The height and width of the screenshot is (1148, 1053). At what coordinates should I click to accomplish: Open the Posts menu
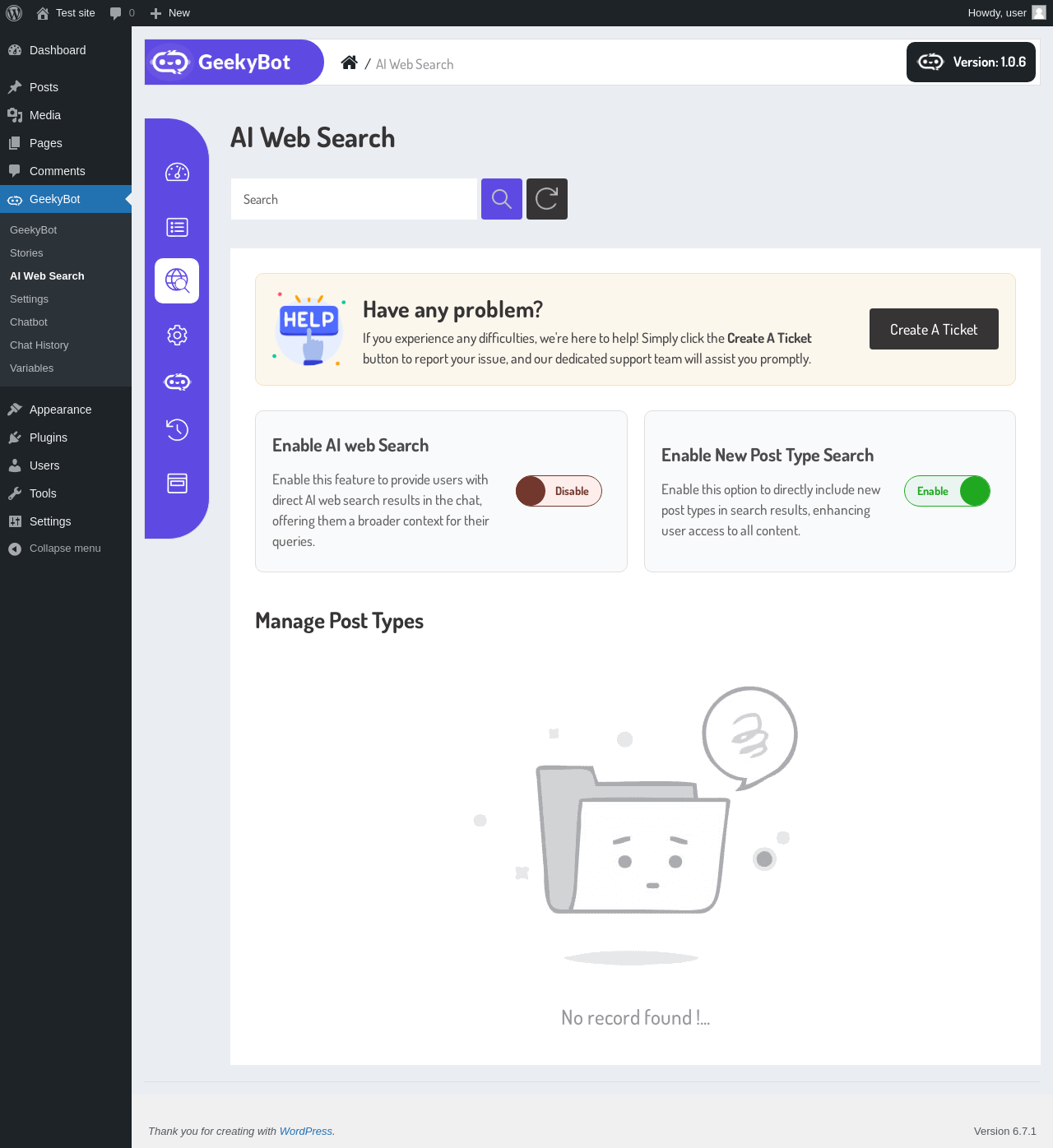[66, 87]
